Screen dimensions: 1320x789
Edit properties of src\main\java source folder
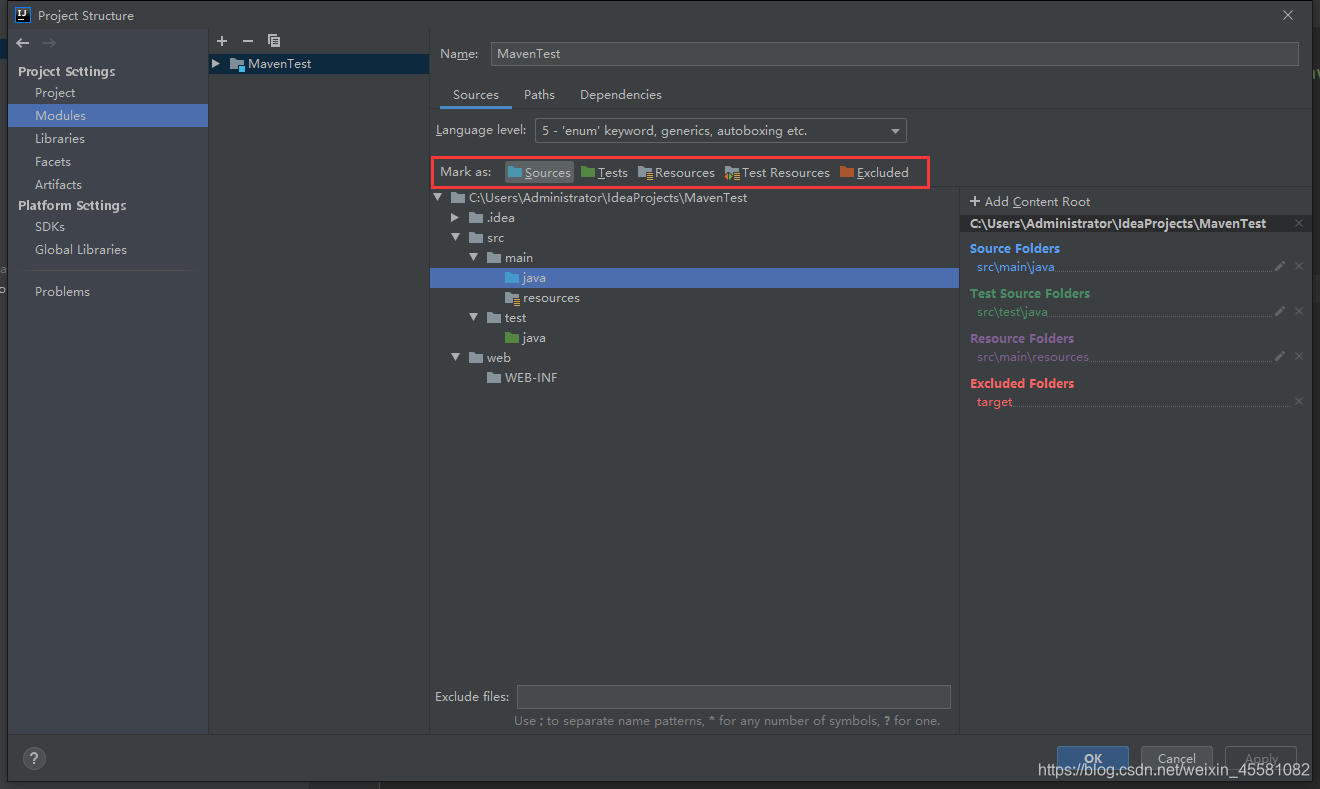(1280, 266)
